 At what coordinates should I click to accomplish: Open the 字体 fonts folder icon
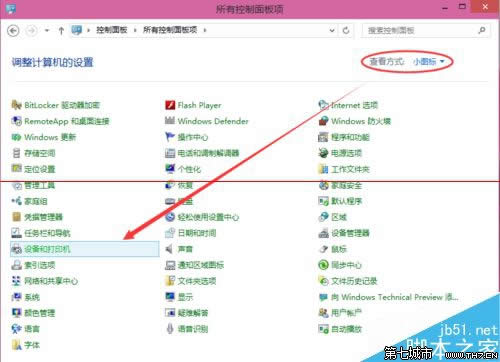point(16,345)
